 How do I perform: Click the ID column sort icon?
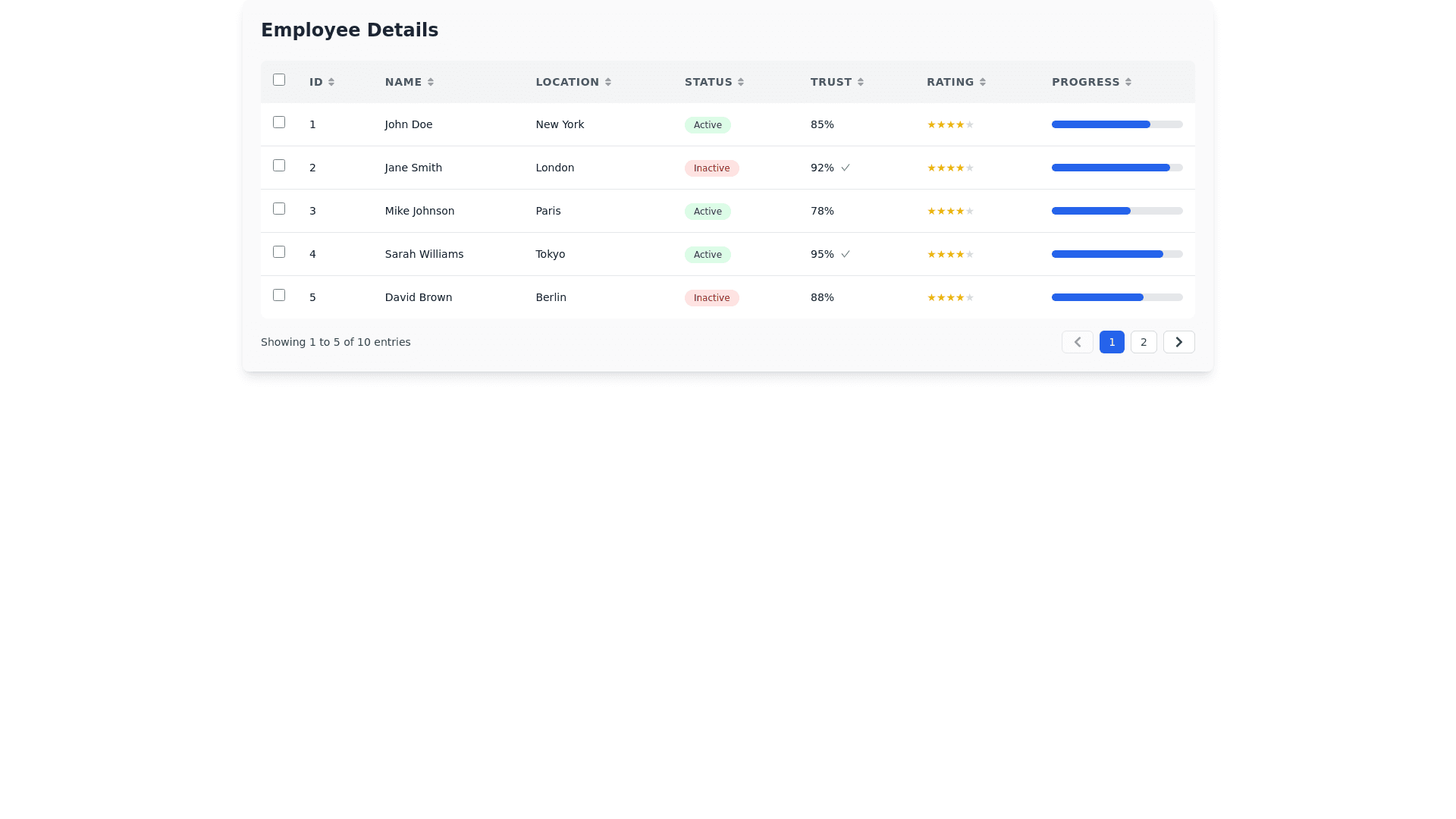(x=331, y=82)
